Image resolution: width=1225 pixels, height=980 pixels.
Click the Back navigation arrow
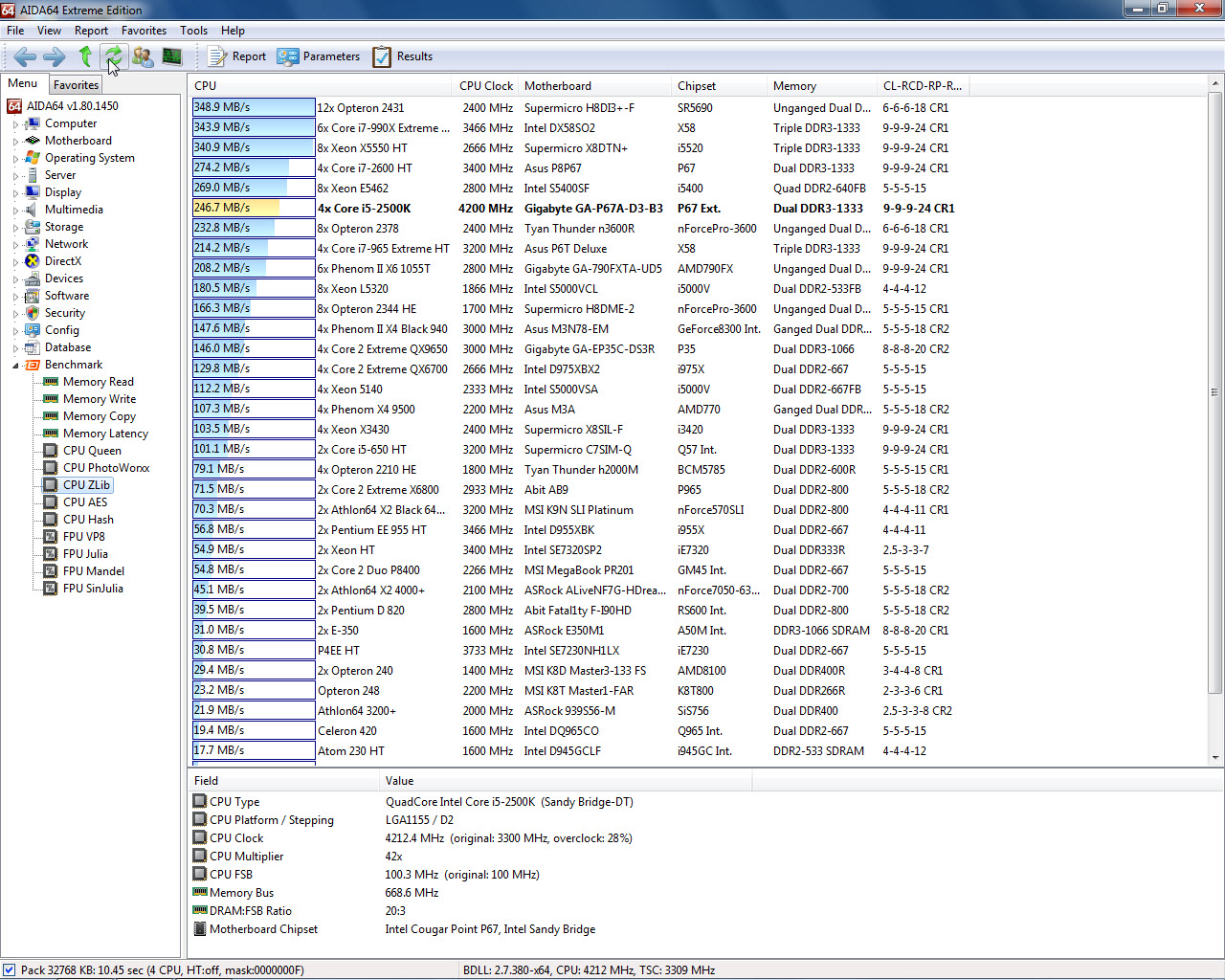click(x=26, y=56)
